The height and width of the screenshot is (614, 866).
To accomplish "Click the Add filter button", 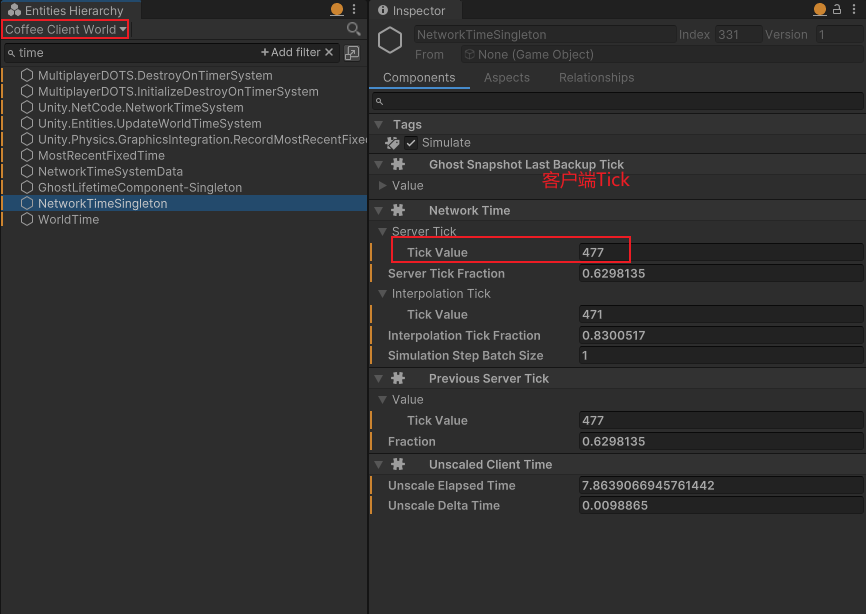I will pos(291,52).
